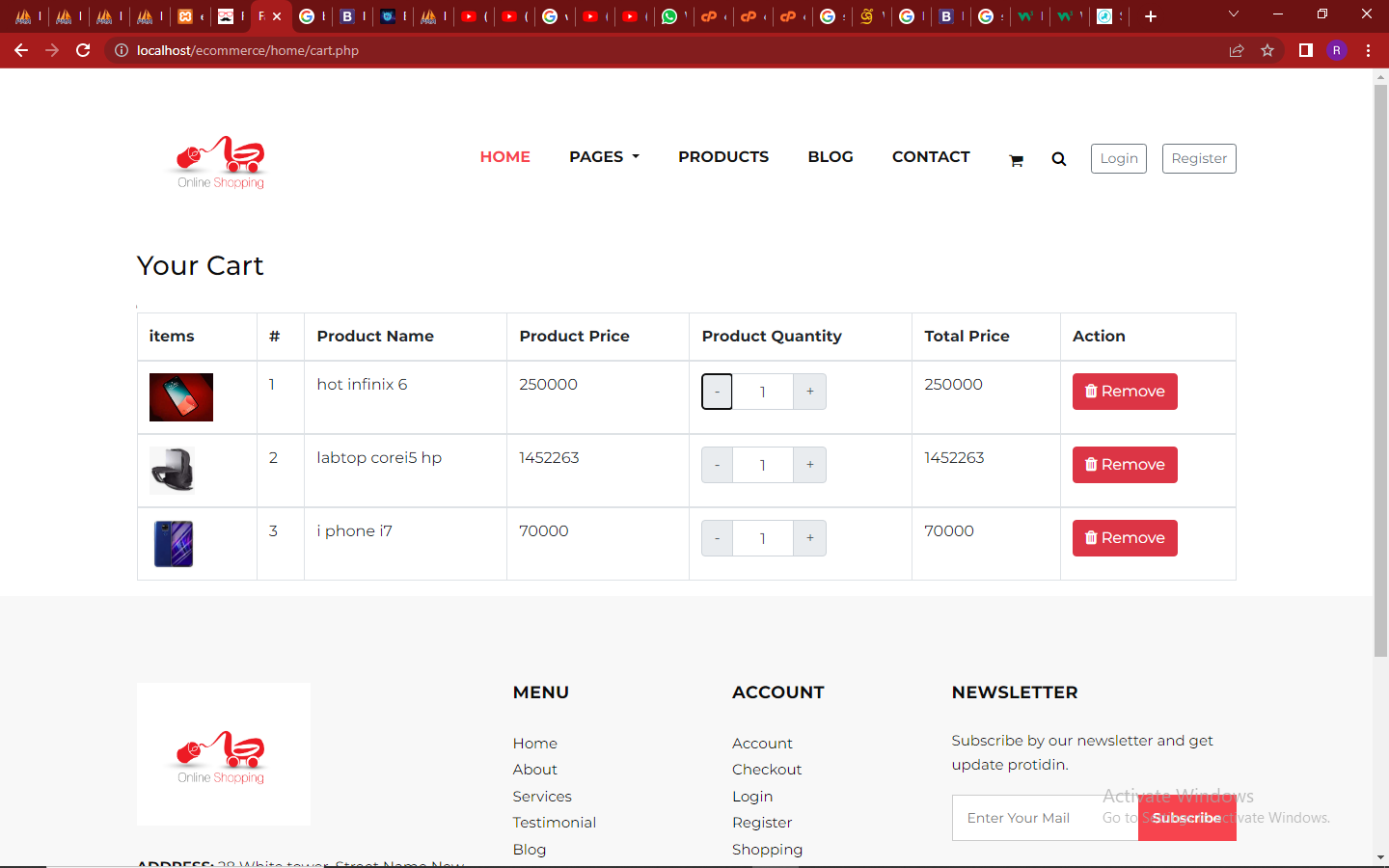The width and height of the screenshot is (1389, 868).
Task: Open Chrome's three-dot menu
Action: coord(1368,50)
